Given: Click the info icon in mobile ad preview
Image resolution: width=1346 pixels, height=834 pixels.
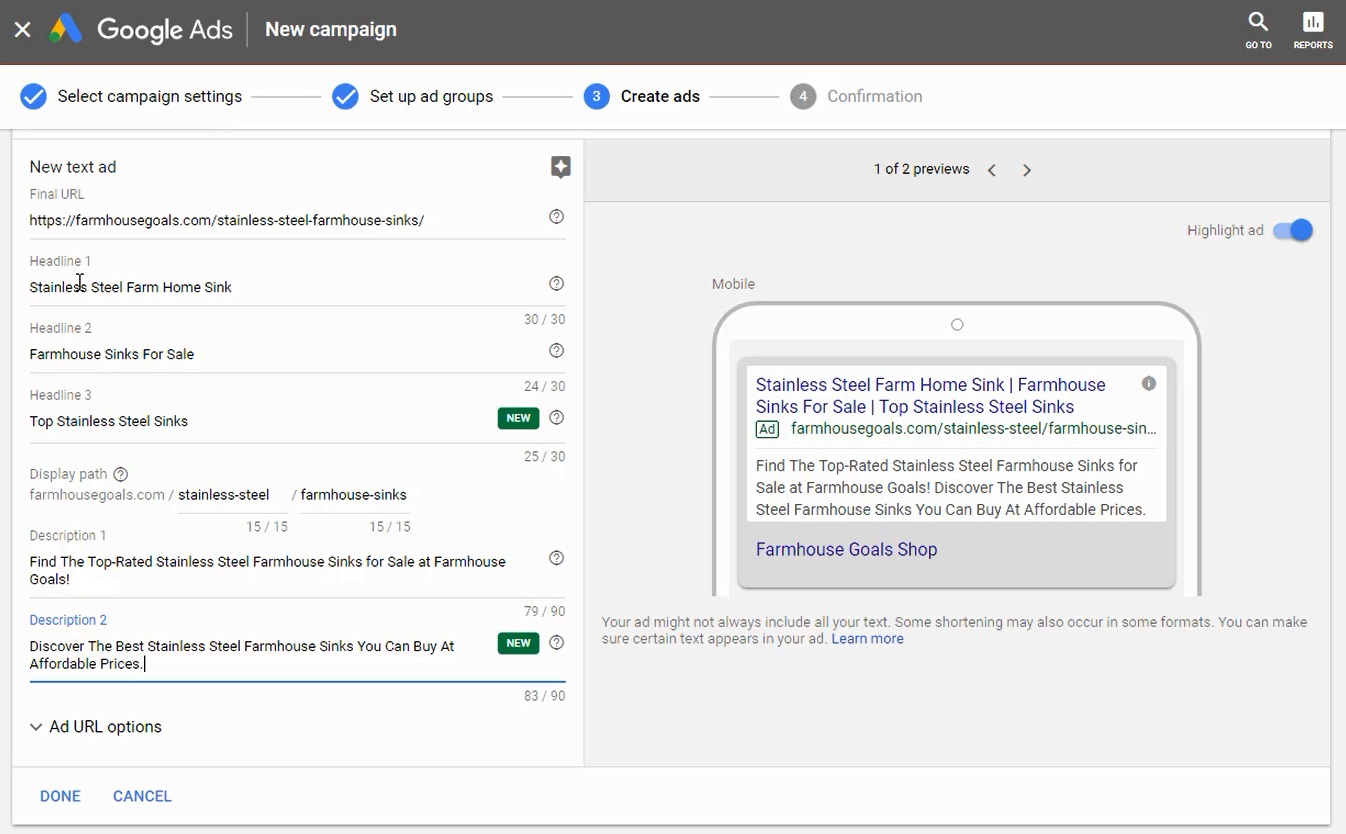Looking at the screenshot, I should 1149,384.
